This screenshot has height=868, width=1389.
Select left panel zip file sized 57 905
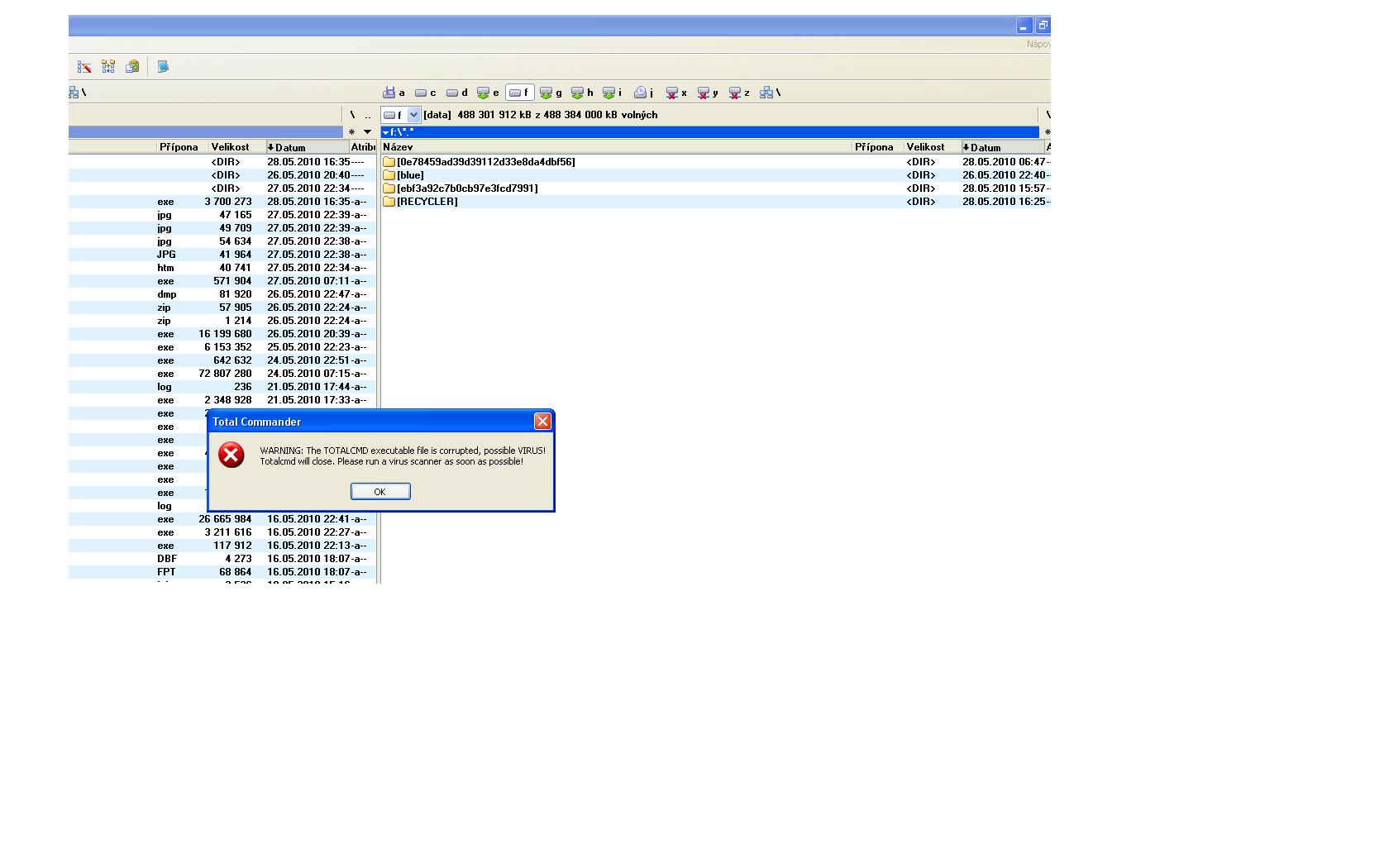click(x=222, y=308)
